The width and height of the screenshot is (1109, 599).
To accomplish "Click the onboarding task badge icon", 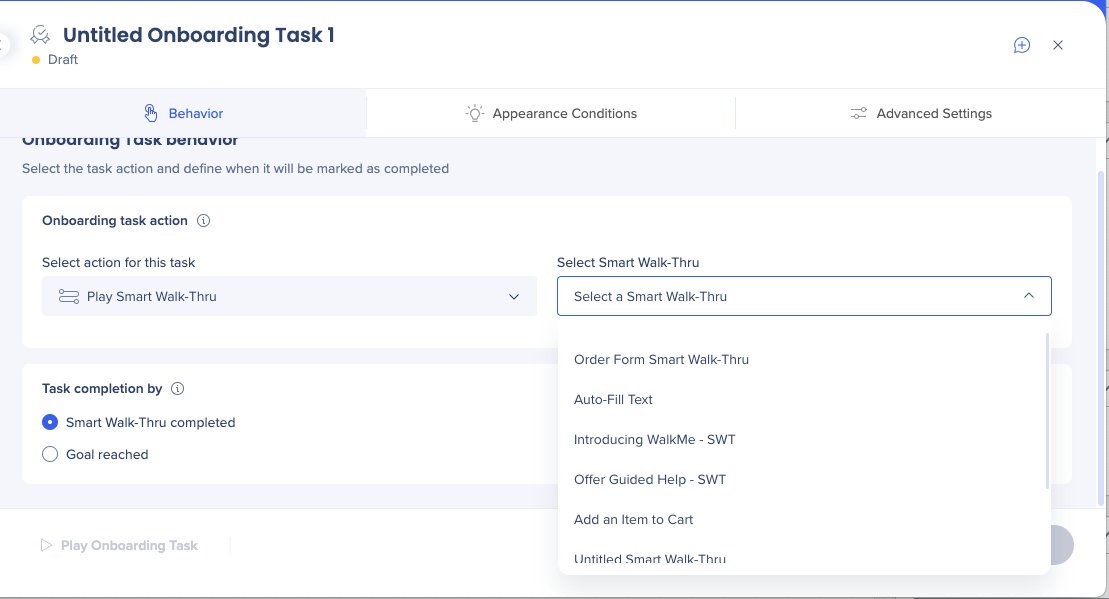I will pos(40,35).
